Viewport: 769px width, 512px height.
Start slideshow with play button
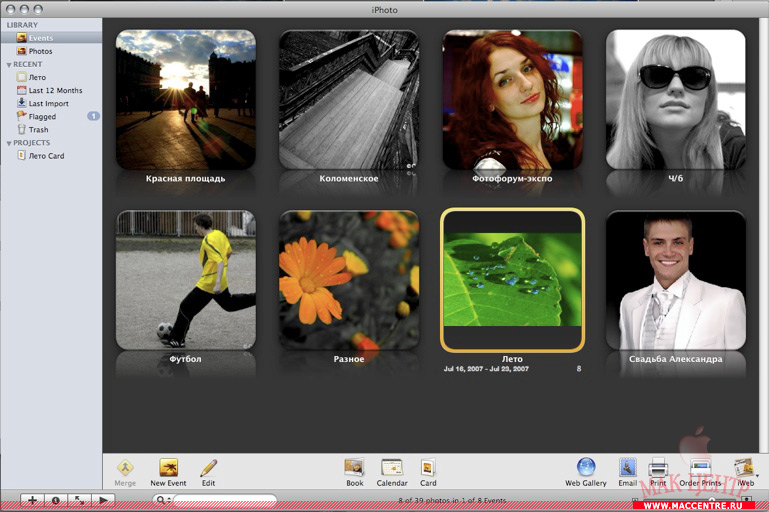(x=103, y=500)
